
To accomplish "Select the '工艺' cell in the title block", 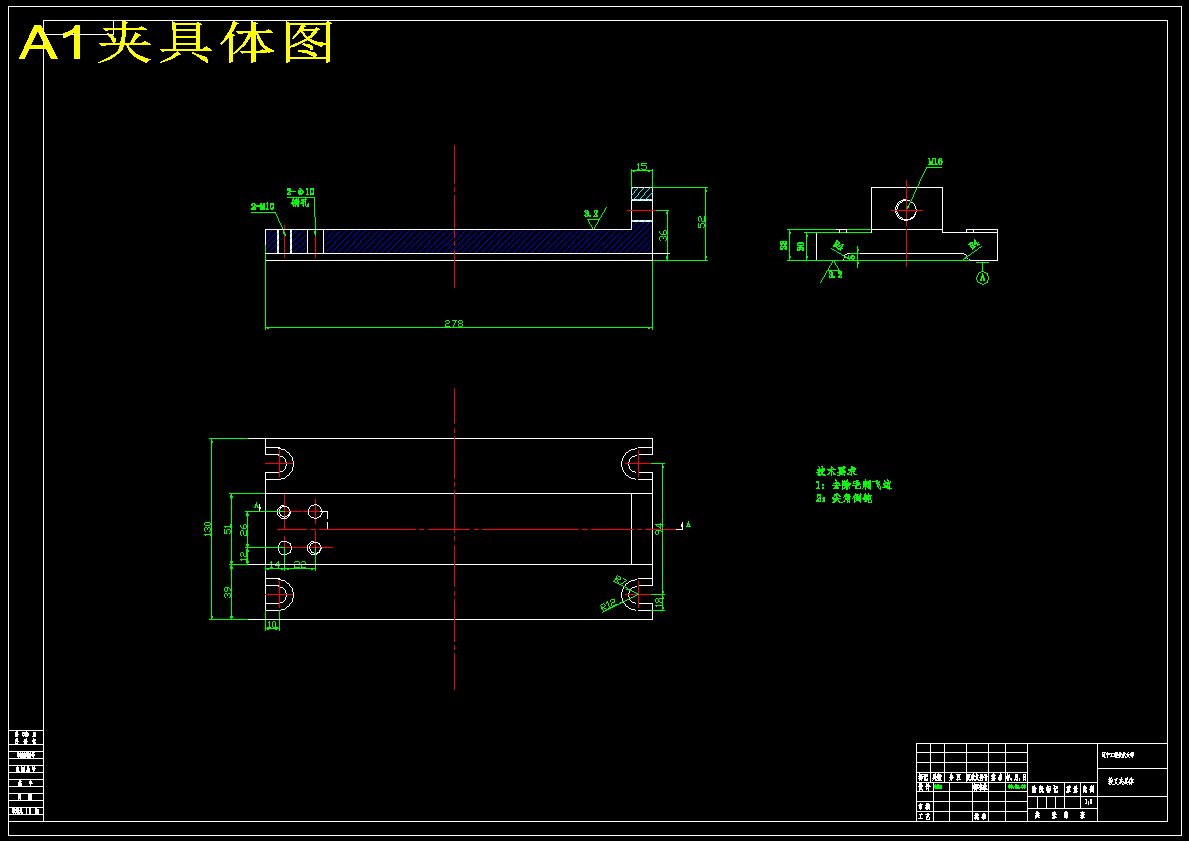I will [x=924, y=817].
